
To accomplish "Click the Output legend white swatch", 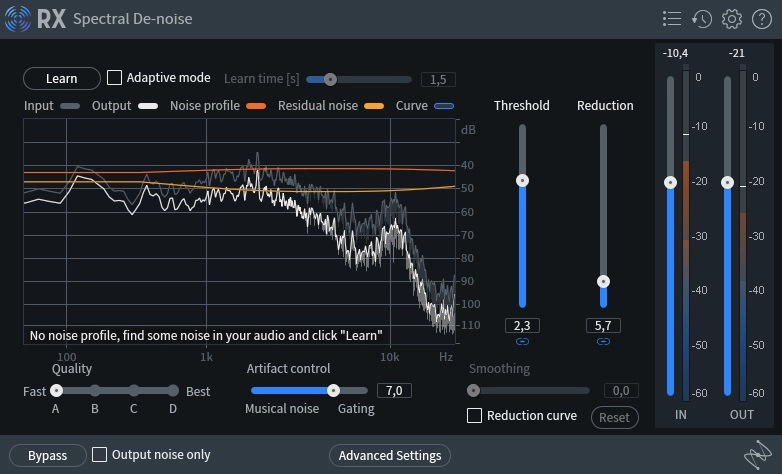I will 148,106.
